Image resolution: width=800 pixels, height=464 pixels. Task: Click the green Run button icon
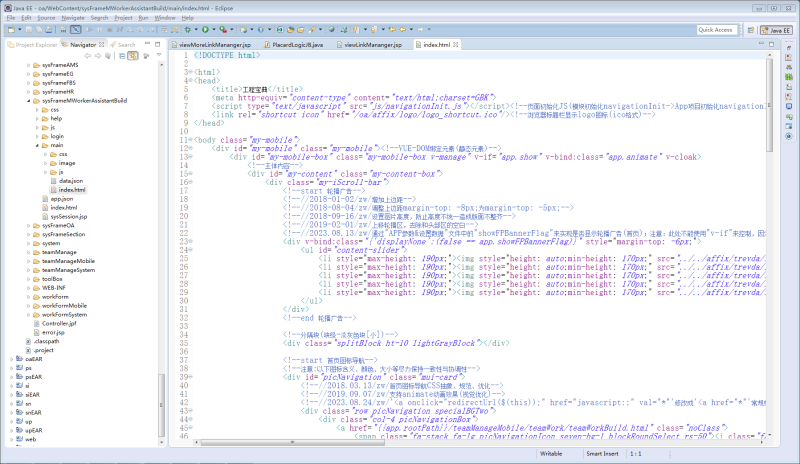pyautogui.click(x=206, y=30)
